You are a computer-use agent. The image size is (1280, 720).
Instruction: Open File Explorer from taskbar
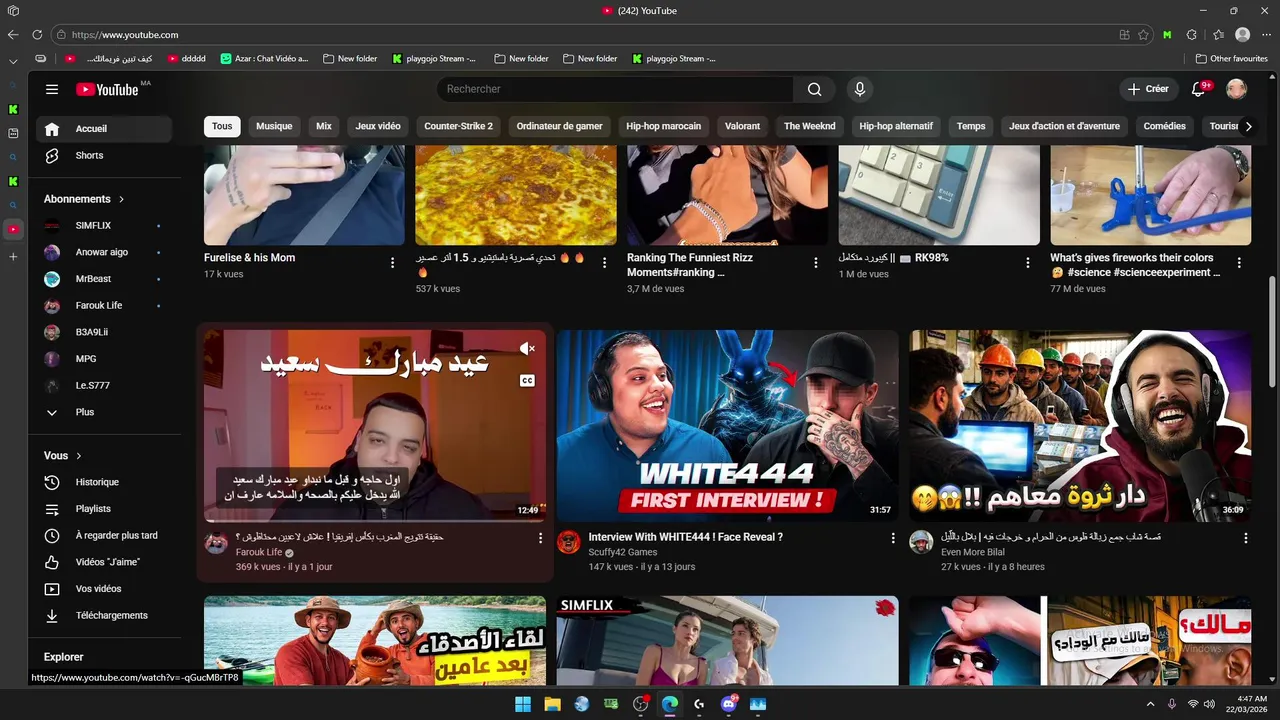[x=552, y=704]
